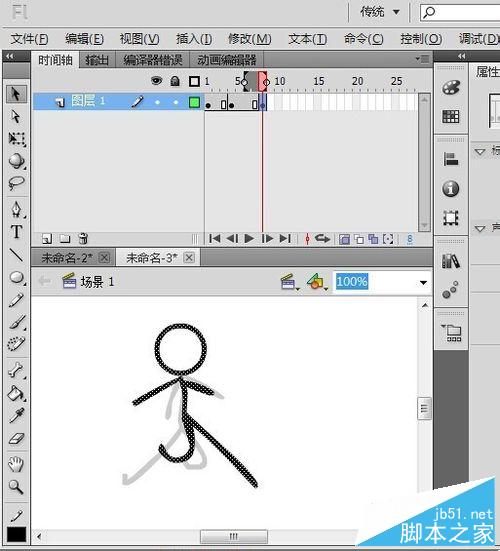The image size is (500, 551).
Task: Select the Line tool
Action: click(16, 255)
